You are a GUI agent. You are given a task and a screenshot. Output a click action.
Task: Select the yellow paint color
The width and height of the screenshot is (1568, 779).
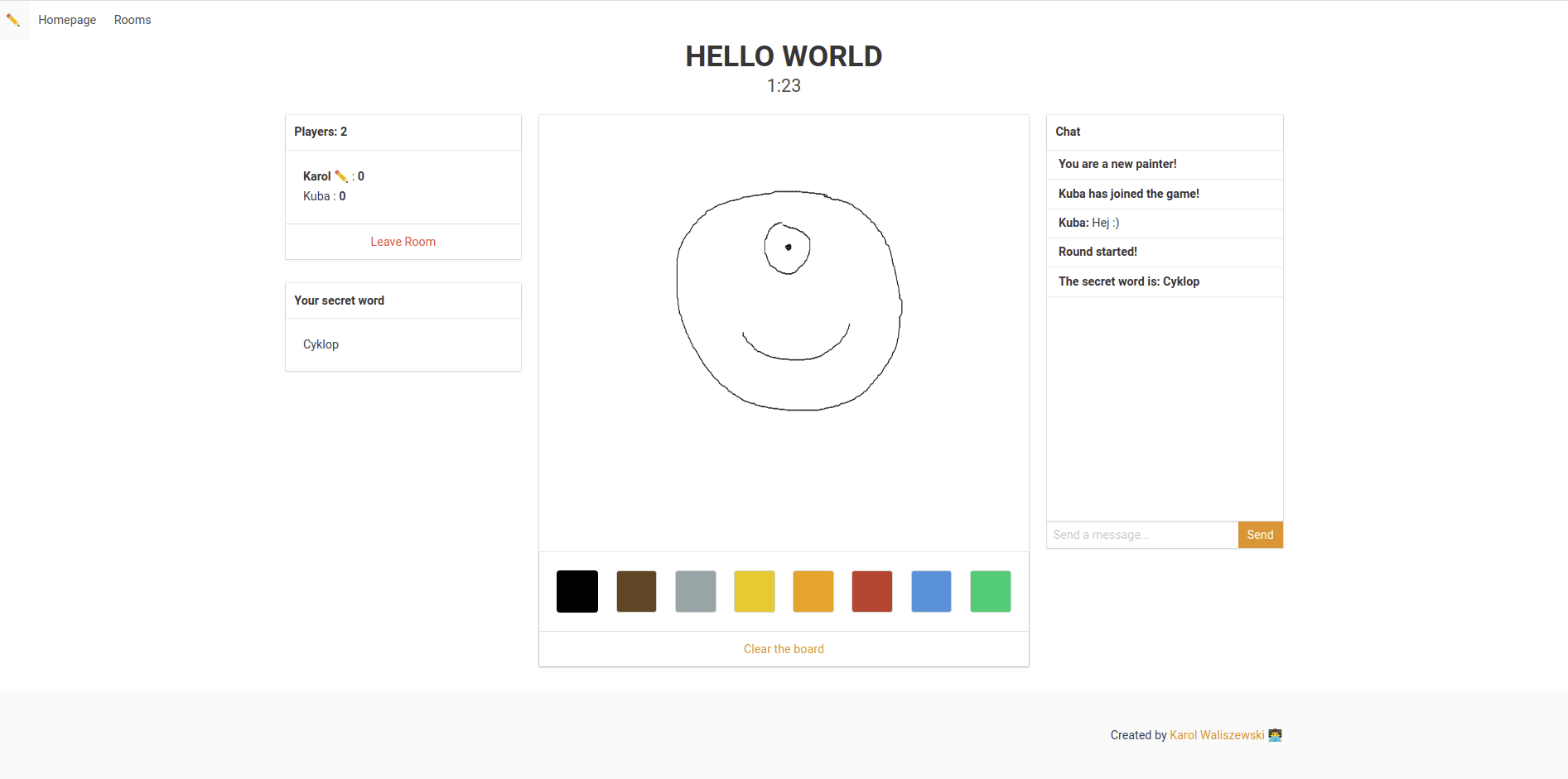[x=755, y=592]
